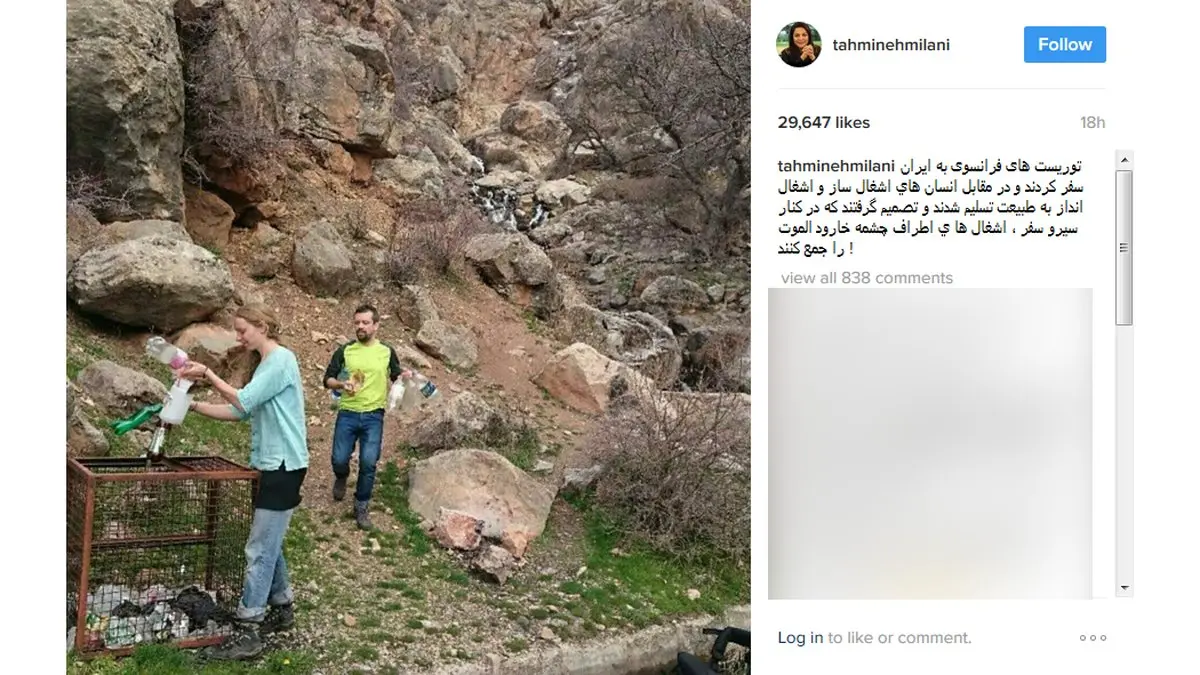Click the rocky hillside post photo
This screenshot has height=675, width=1200.
pos(408,337)
